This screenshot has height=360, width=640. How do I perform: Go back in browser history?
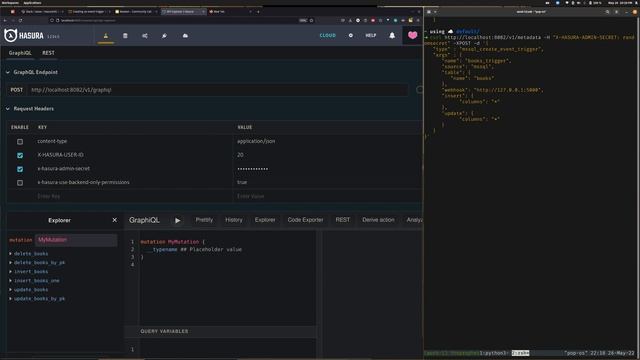[5, 20]
